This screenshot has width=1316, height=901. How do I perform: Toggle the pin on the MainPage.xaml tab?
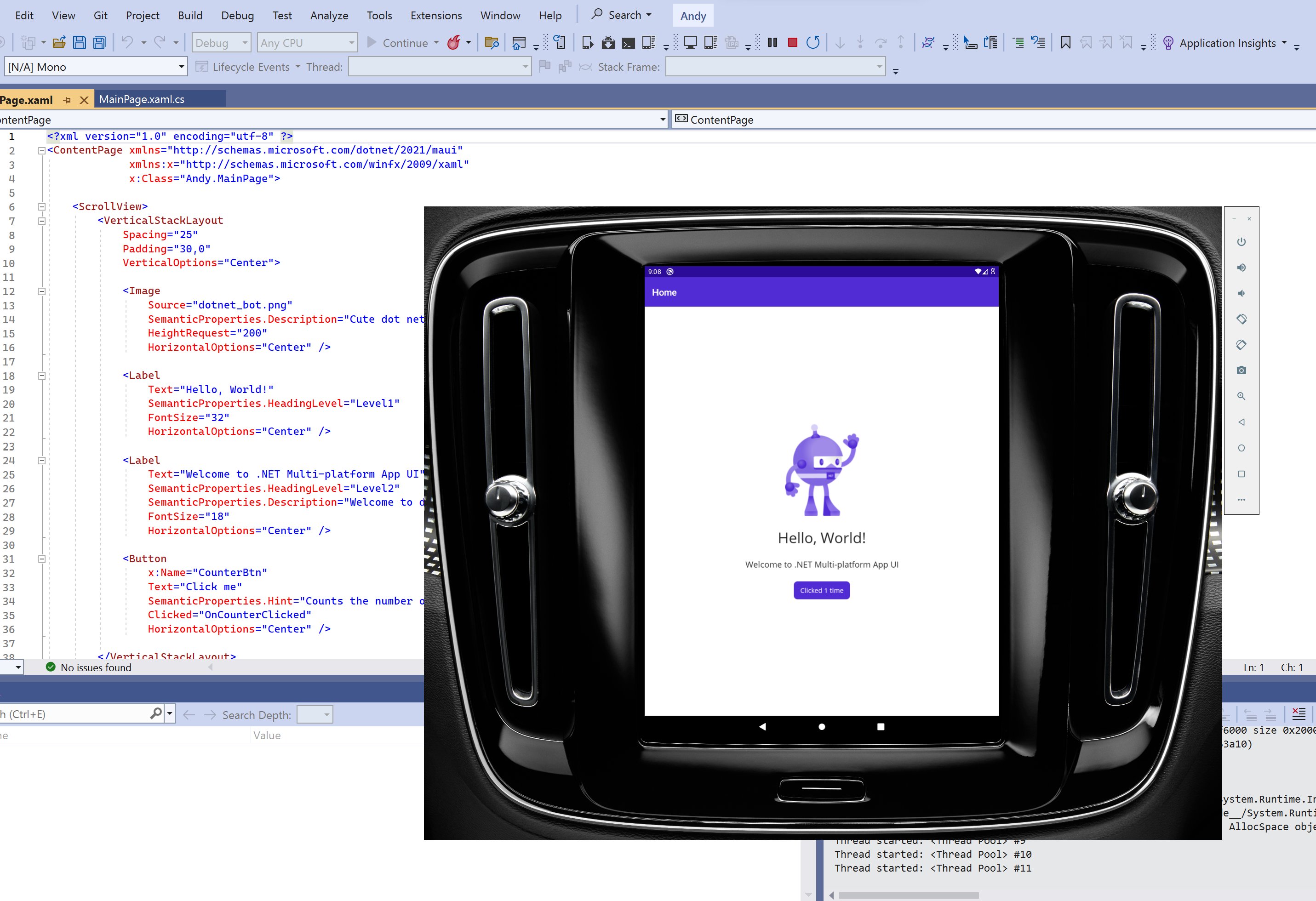[x=68, y=100]
